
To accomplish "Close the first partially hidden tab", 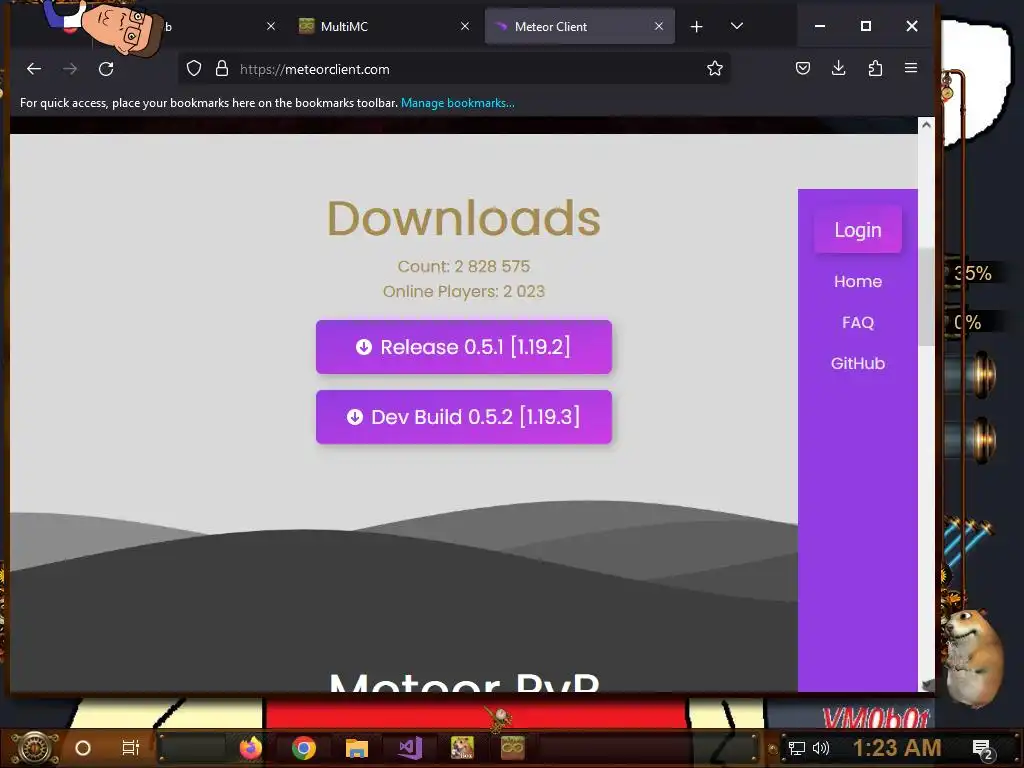I will coord(271,26).
